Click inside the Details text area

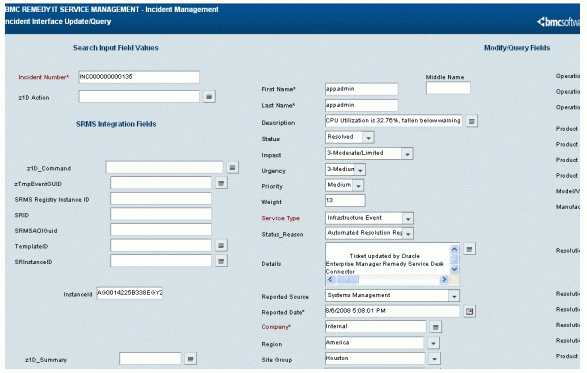point(387,260)
